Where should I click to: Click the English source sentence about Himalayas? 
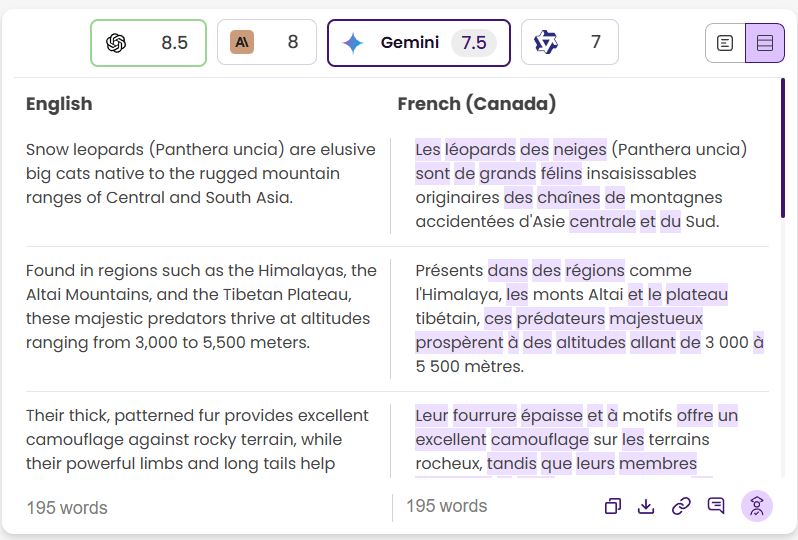tap(201, 306)
